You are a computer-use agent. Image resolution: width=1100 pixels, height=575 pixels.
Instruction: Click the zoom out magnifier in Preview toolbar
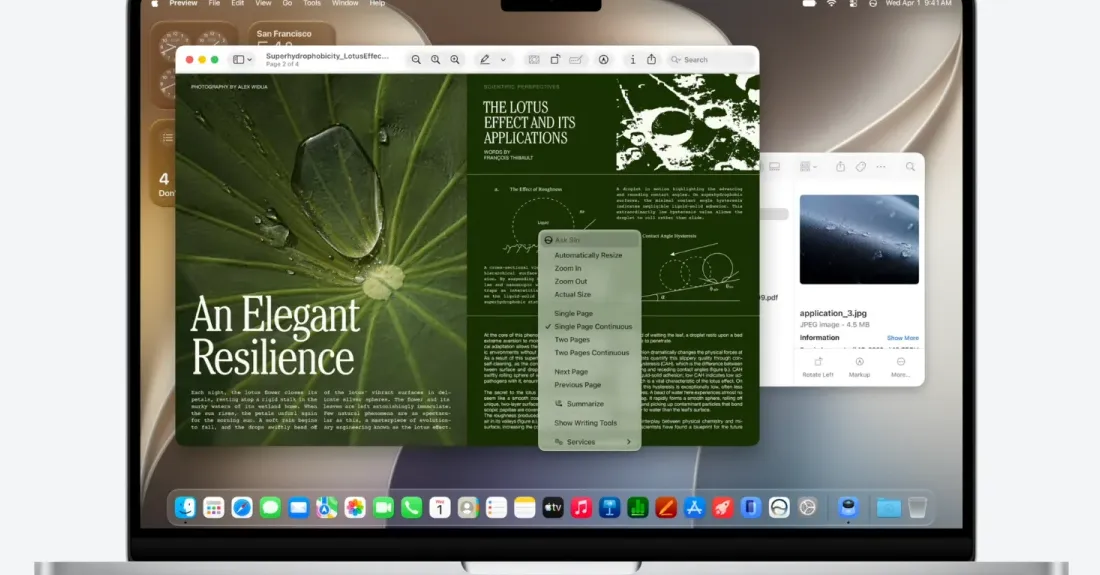416,60
